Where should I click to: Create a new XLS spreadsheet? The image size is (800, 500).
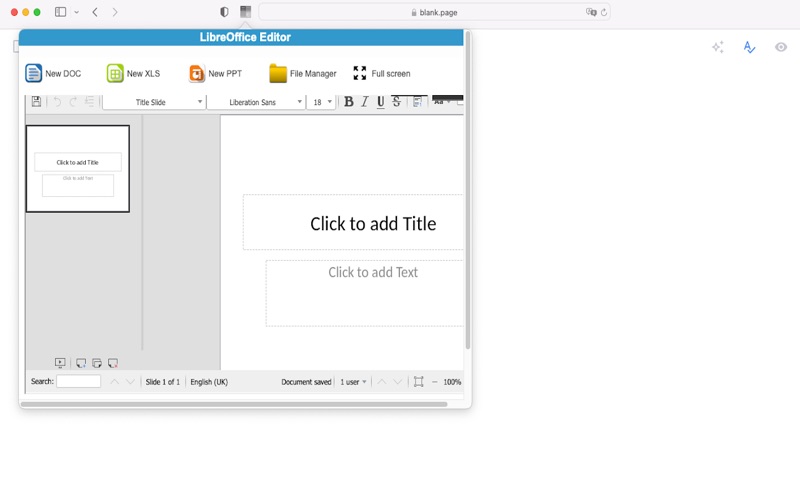coord(133,73)
